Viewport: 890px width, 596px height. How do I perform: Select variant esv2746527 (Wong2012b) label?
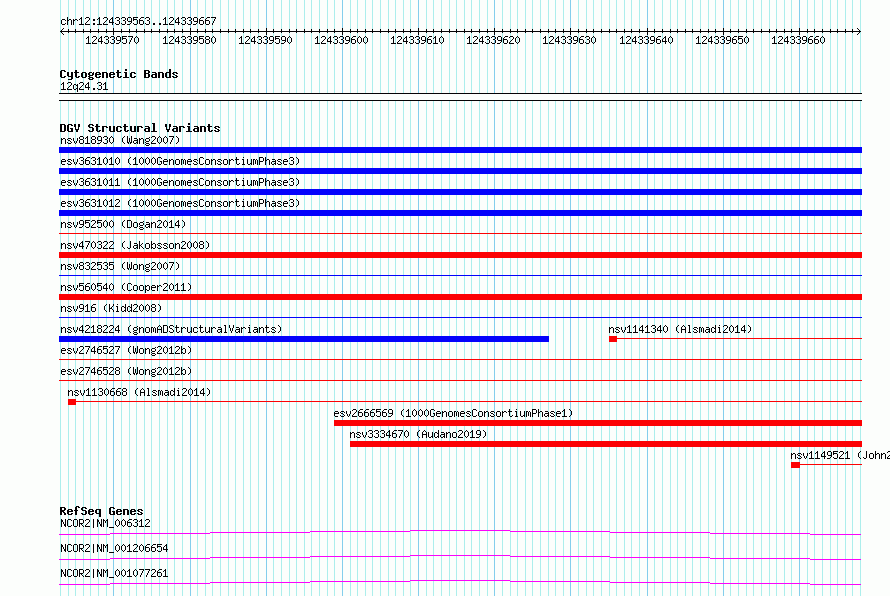[x=126, y=350]
